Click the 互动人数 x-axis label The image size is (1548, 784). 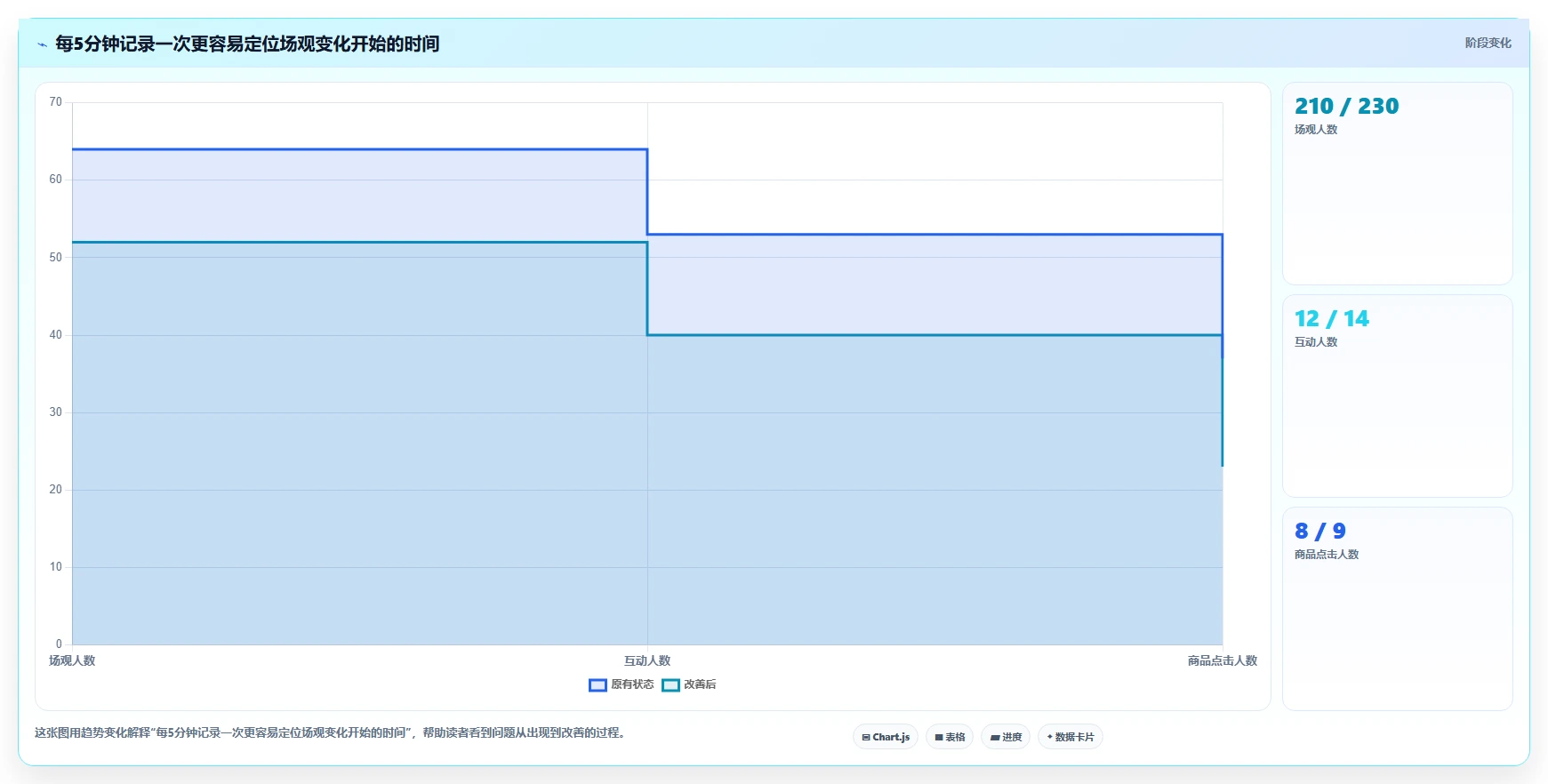click(x=647, y=660)
